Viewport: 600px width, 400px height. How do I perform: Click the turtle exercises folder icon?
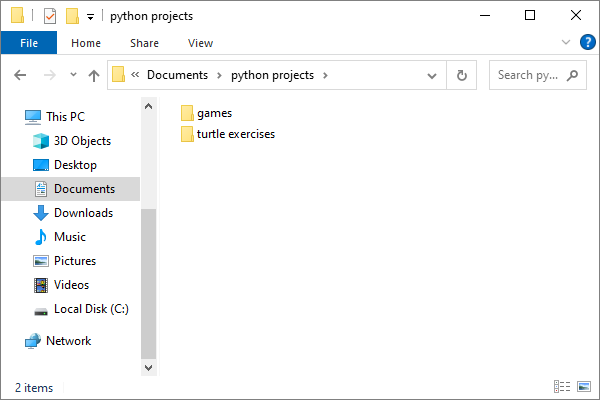pyautogui.click(x=187, y=134)
